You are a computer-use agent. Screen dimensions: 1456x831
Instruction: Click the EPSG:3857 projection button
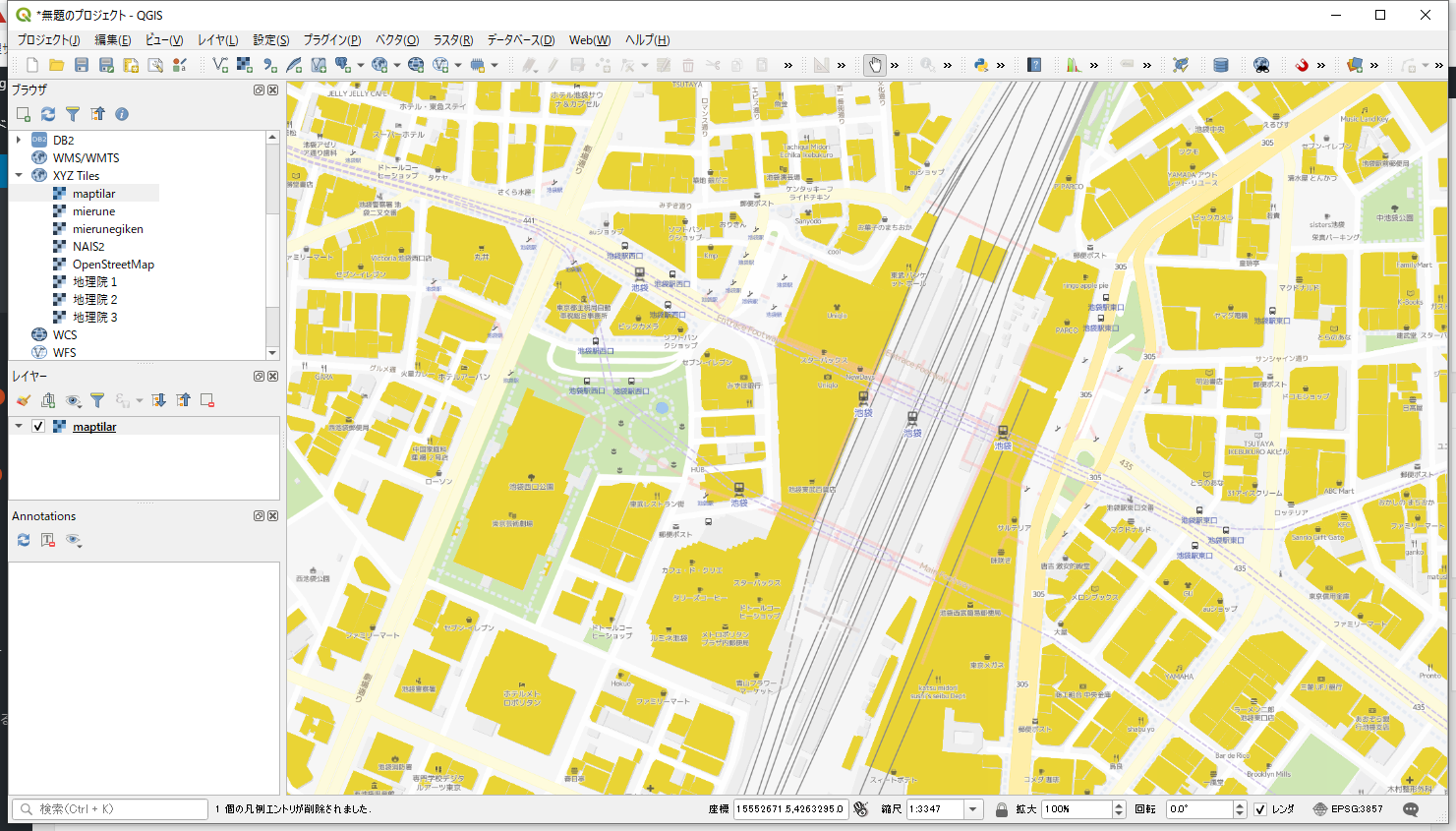[x=1348, y=809]
